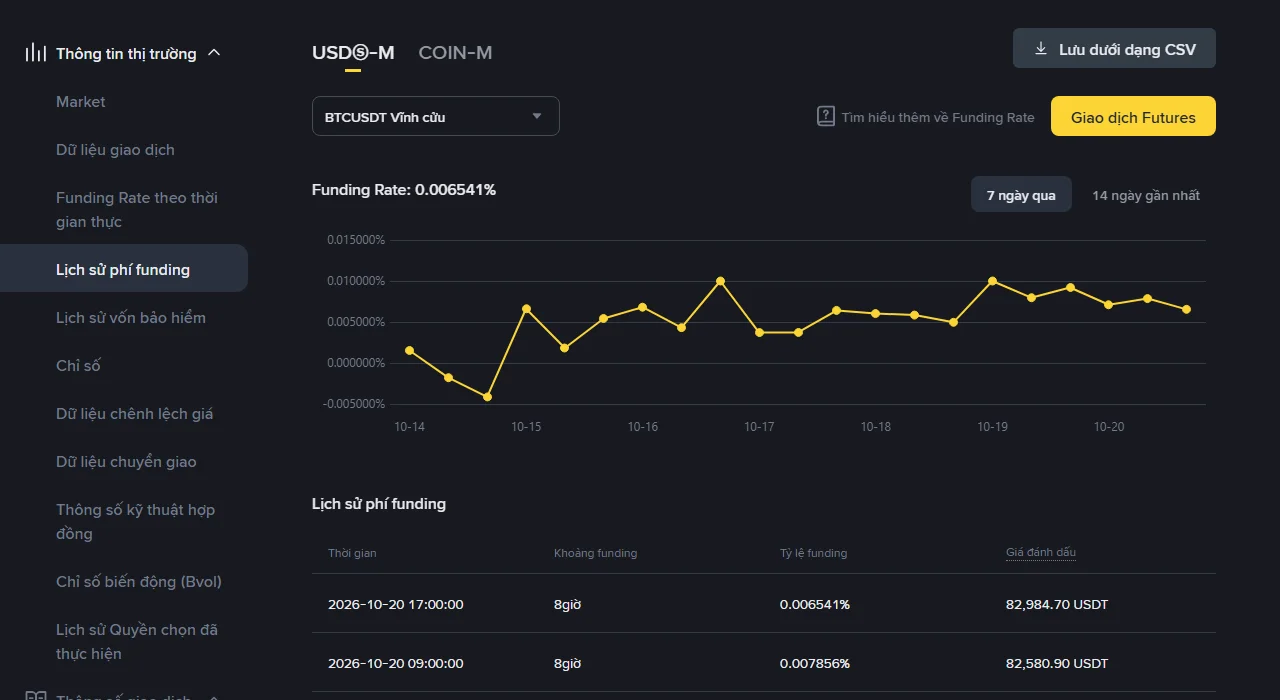Click the download icon in CSV button
The height and width of the screenshot is (700, 1280).
[x=1041, y=49]
